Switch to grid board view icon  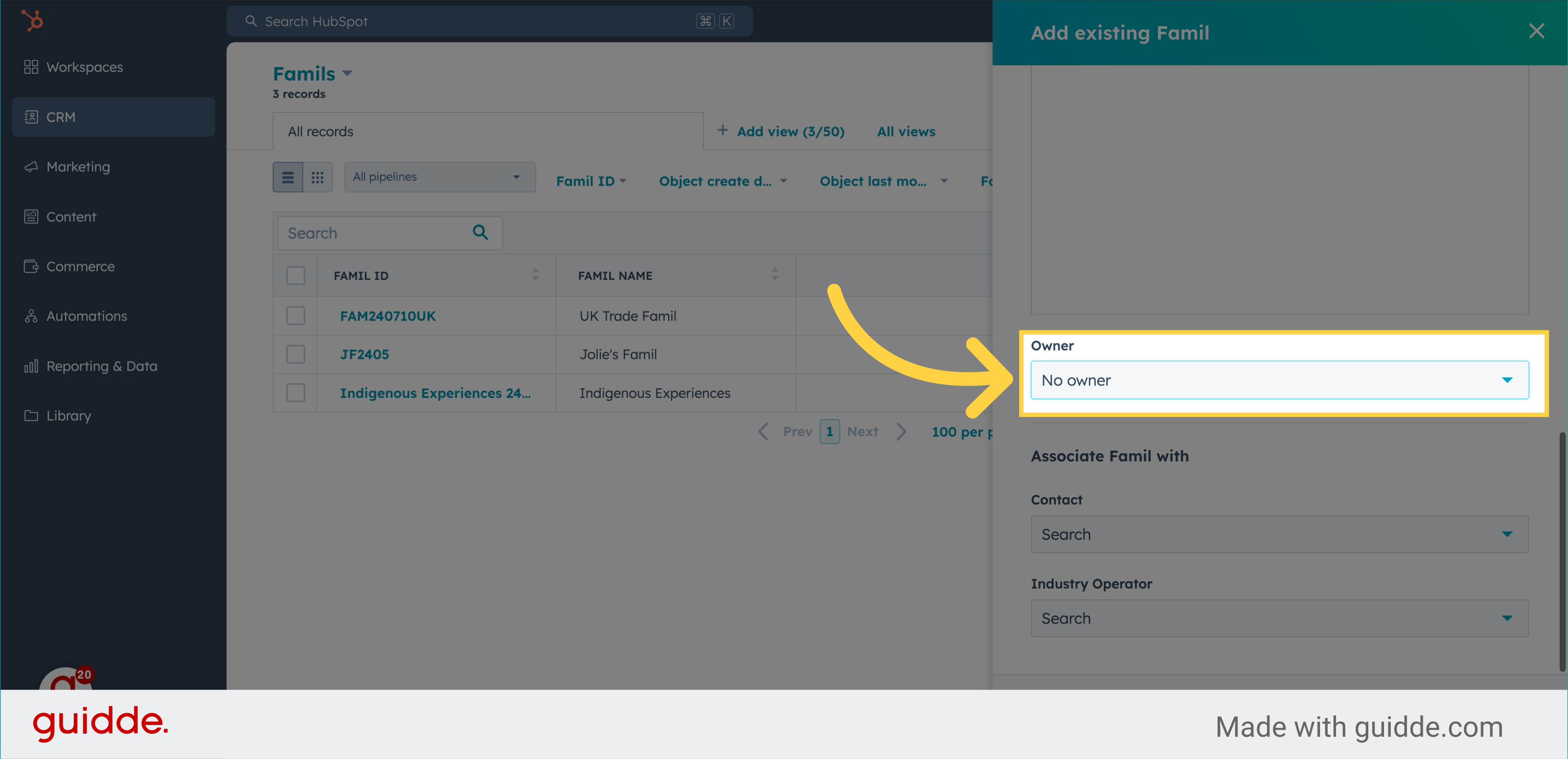point(317,177)
